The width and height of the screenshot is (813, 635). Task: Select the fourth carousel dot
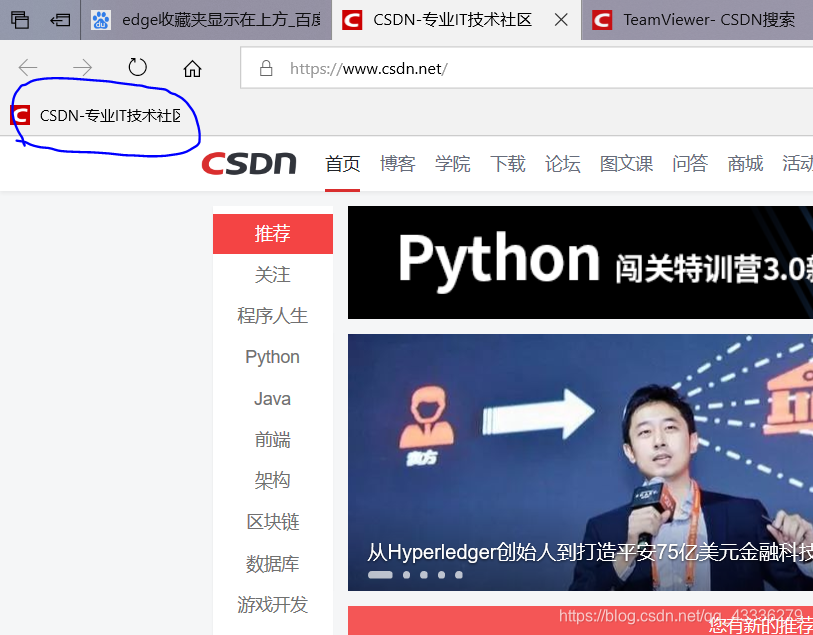pos(441,575)
